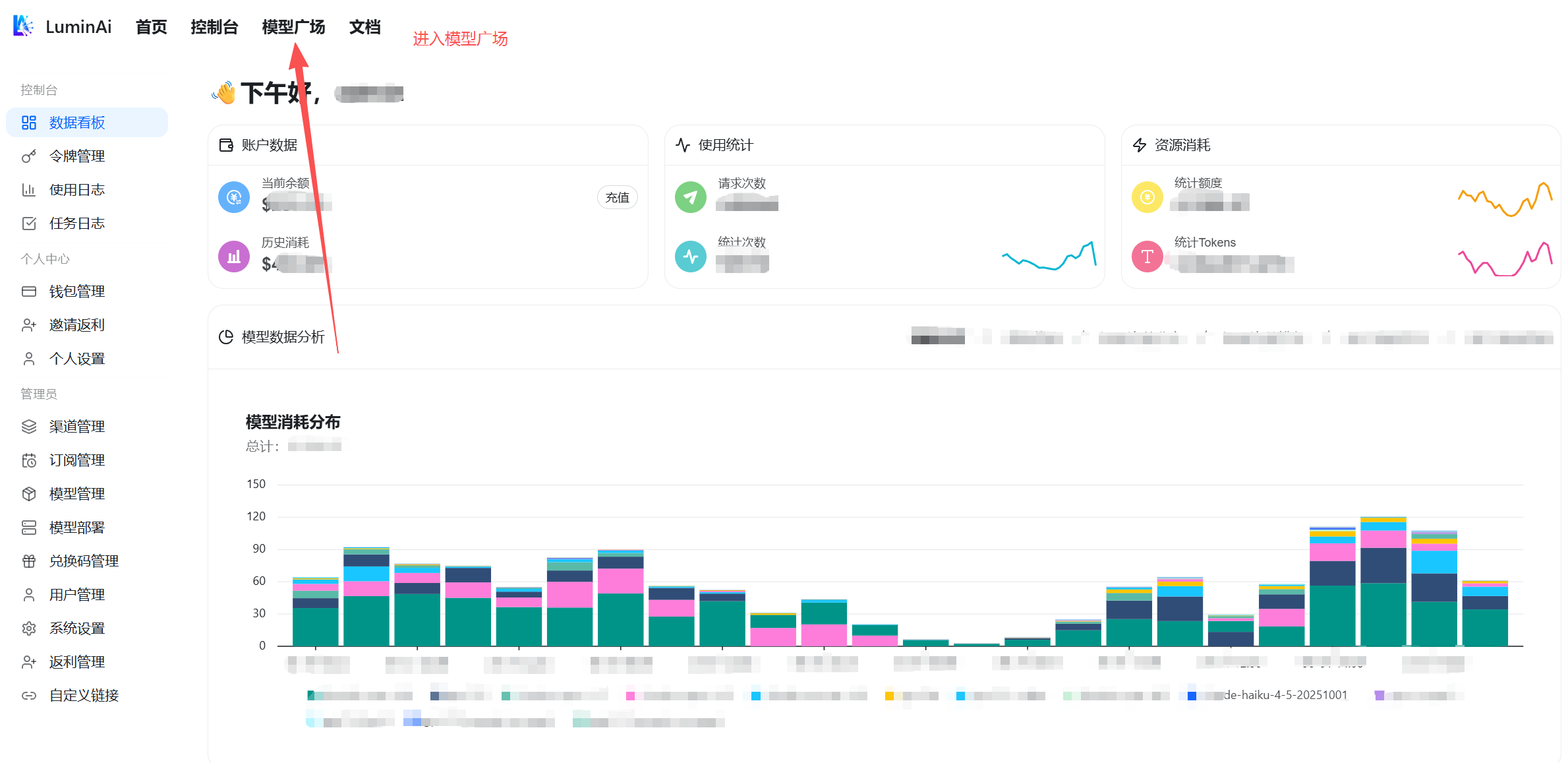The image size is (1568, 763).
Task: Switch to 首页 in top navigation
Action: (151, 27)
